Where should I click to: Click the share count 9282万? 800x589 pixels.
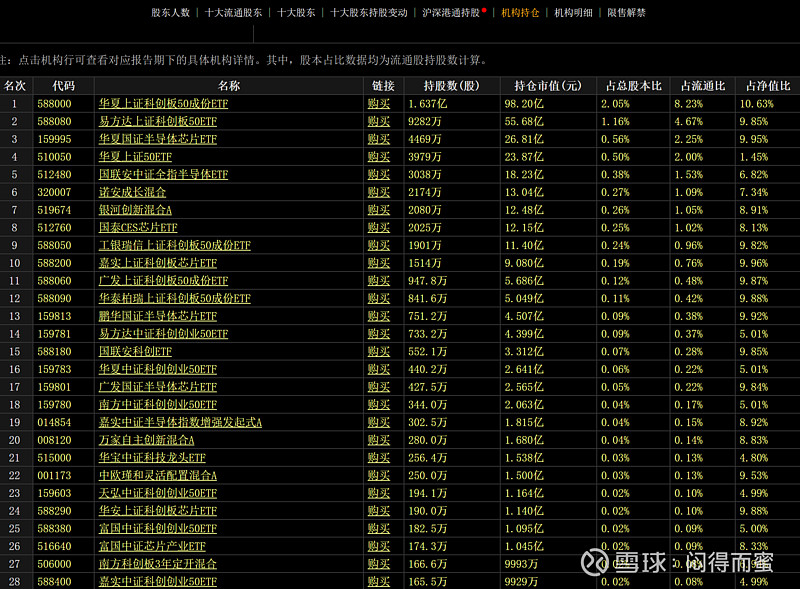424,121
